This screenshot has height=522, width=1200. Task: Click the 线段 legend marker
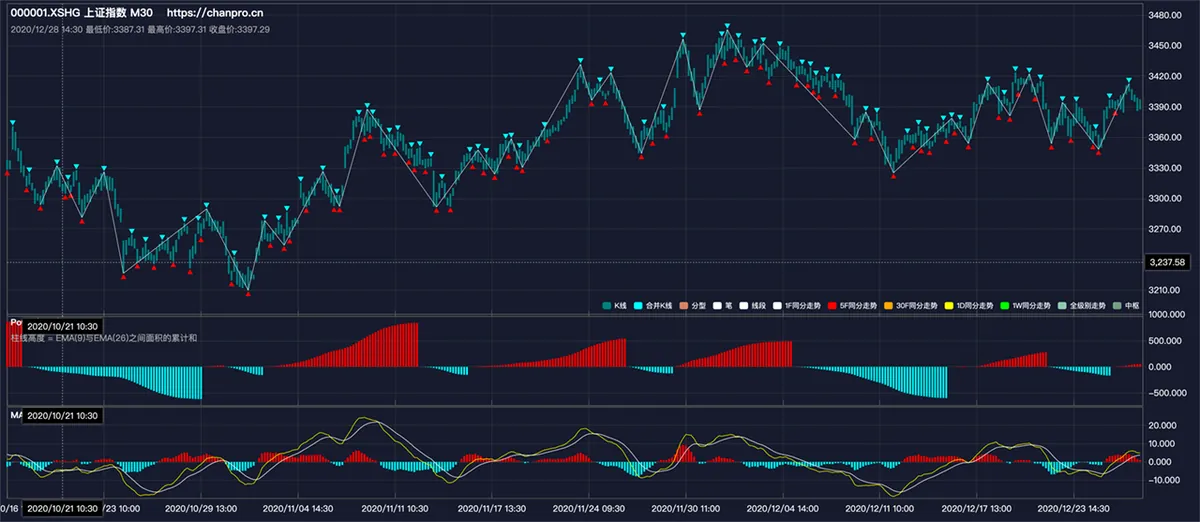coord(753,305)
